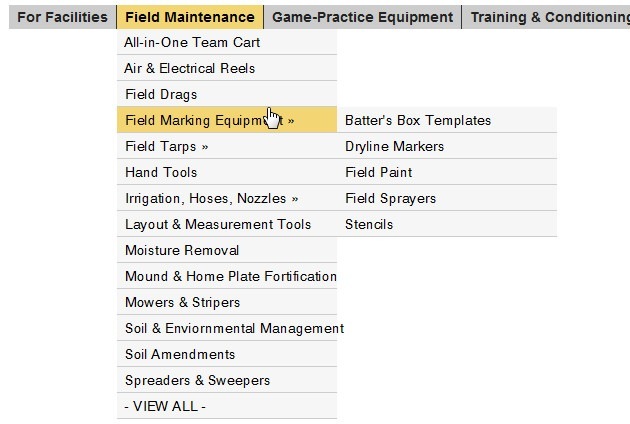Open Layout & Measurement Tools
This screenshot has width=630, height=424.
point(218,225)
